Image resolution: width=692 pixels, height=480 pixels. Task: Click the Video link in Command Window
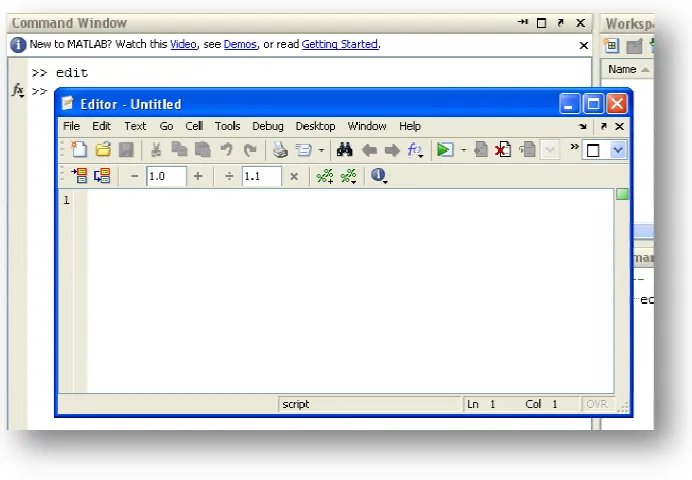(183, 44)
